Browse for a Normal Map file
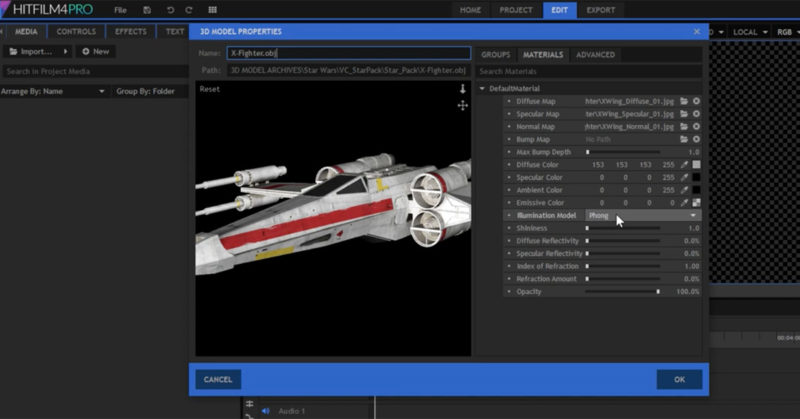800x419 pixels. (x=684, y=127)
